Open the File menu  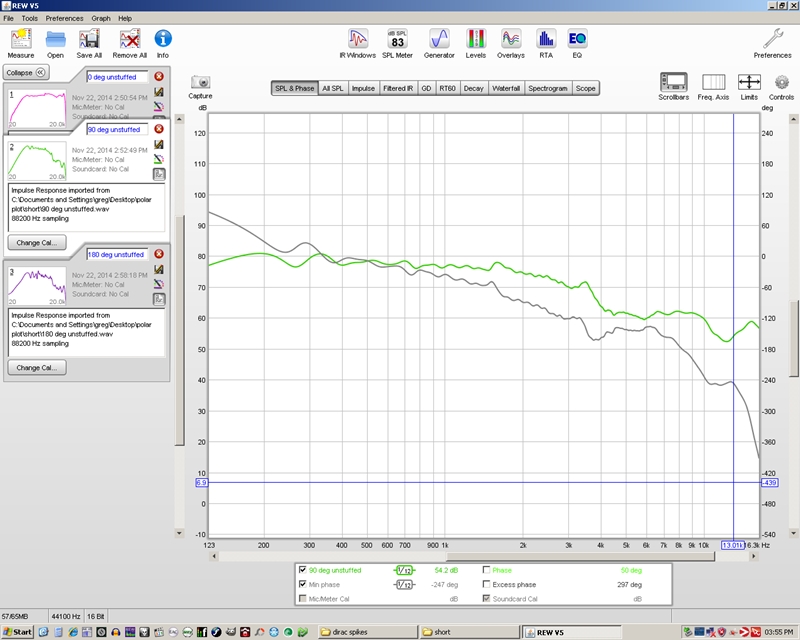pos(9,18)
